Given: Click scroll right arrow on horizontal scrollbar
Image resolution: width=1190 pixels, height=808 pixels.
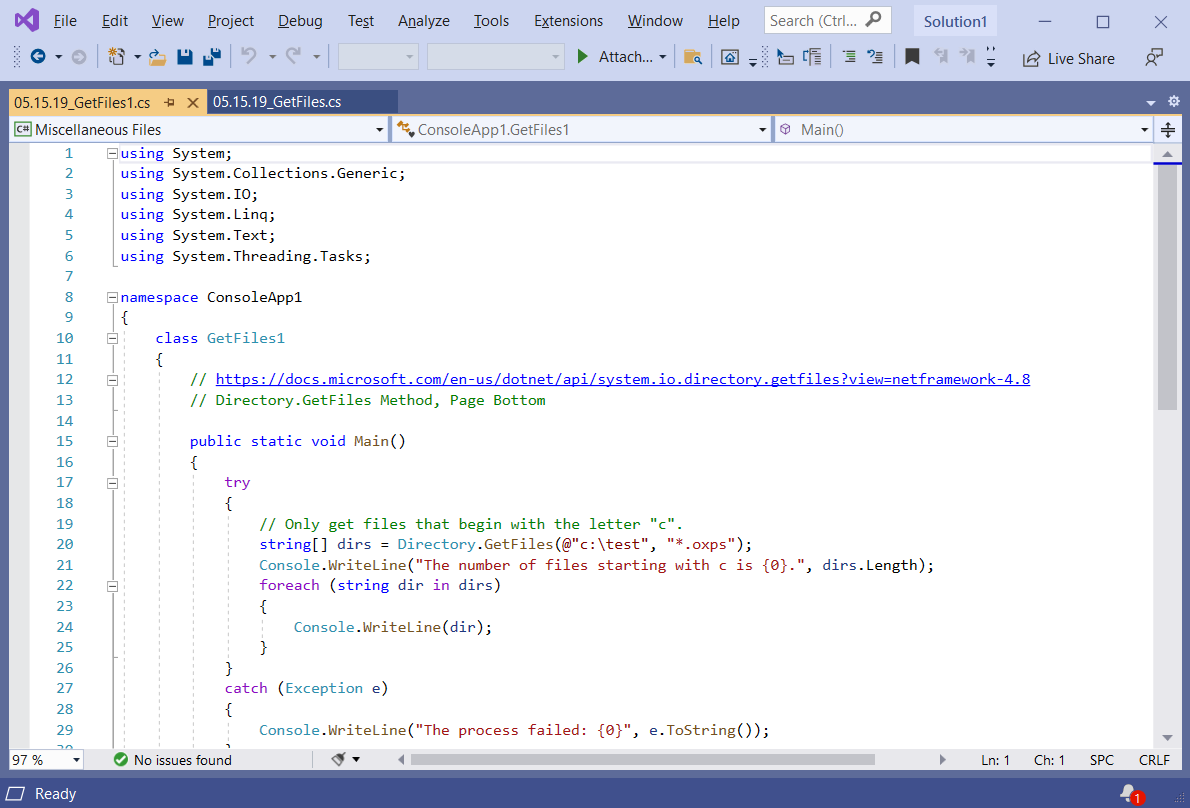Looking at the screenshot, I should pyautogui.click(x=943, y=759).
